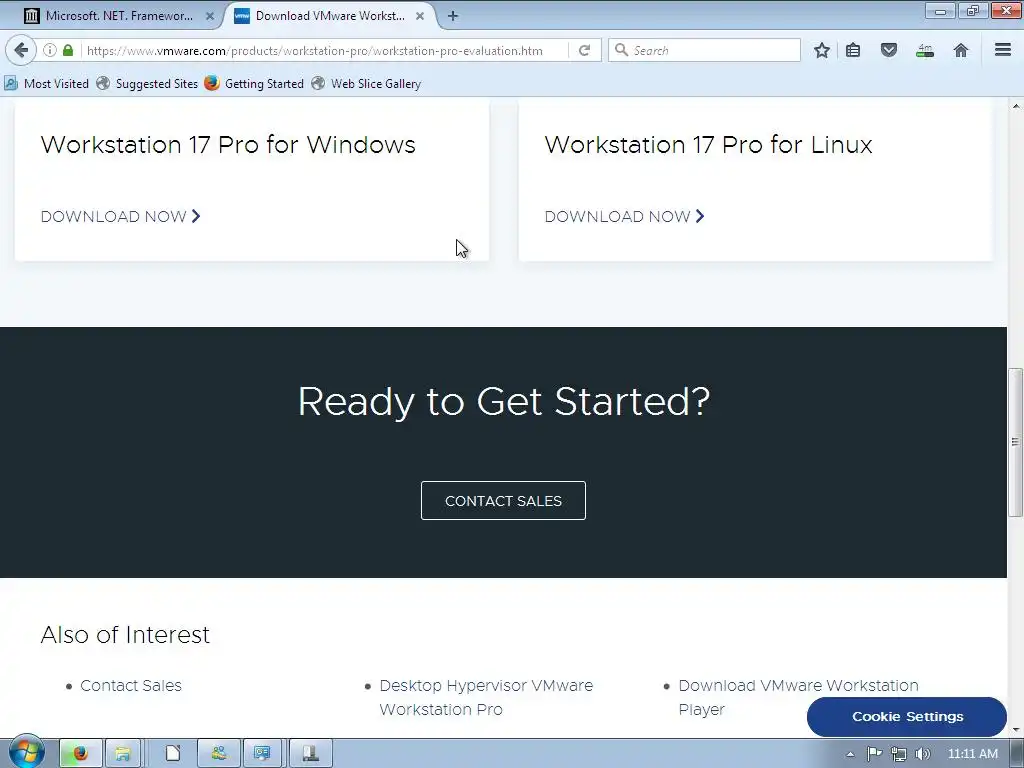Image resolution: width=1024 pixels, height=768 pixels.
Task: Download Workstation 17 Pro for Linux
Action: [x=624, y=216]
